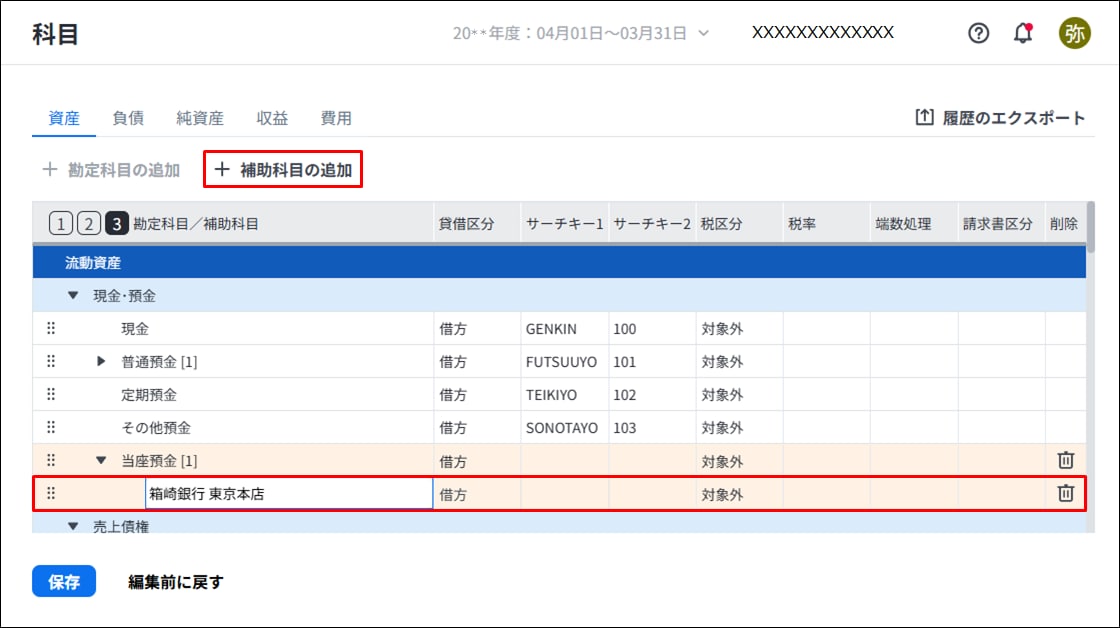Click the 履歴のエクスポート export icon
The image size is (1120, 628).
coord(924,118)
